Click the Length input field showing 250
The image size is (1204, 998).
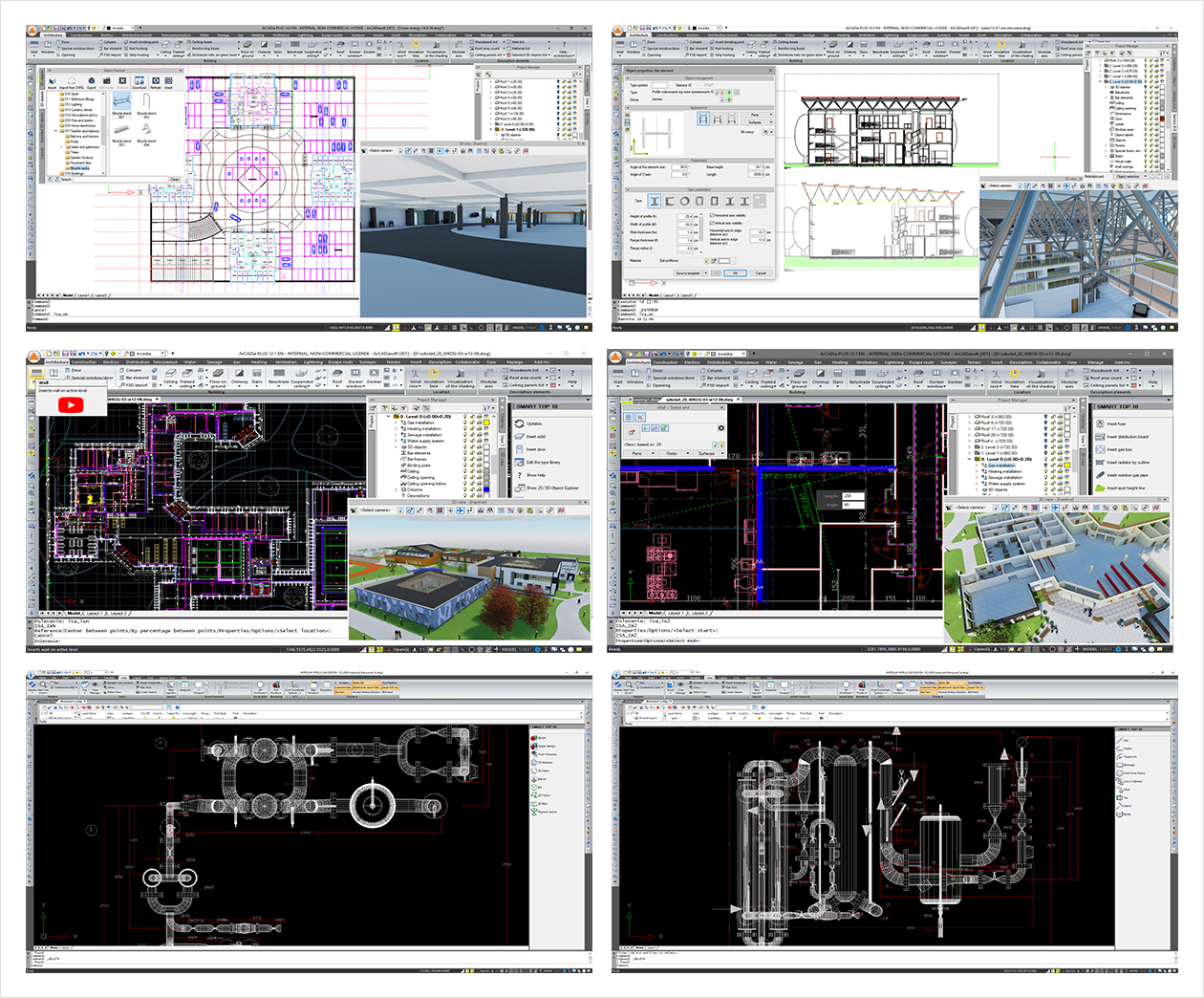(x=851, y=496)
